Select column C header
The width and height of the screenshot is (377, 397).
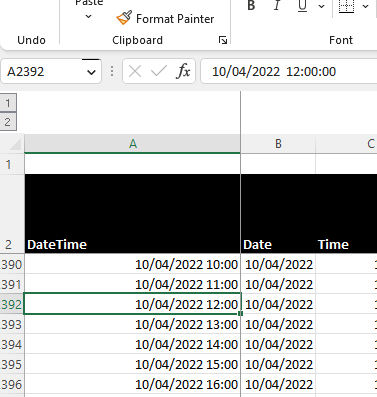[347, 144]
